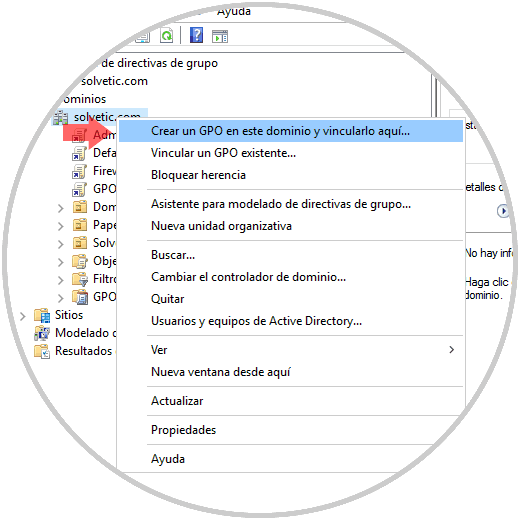520x520 pixels.
Task: Click the show/hide action pane toolbar icon
Action: (220, 36)
